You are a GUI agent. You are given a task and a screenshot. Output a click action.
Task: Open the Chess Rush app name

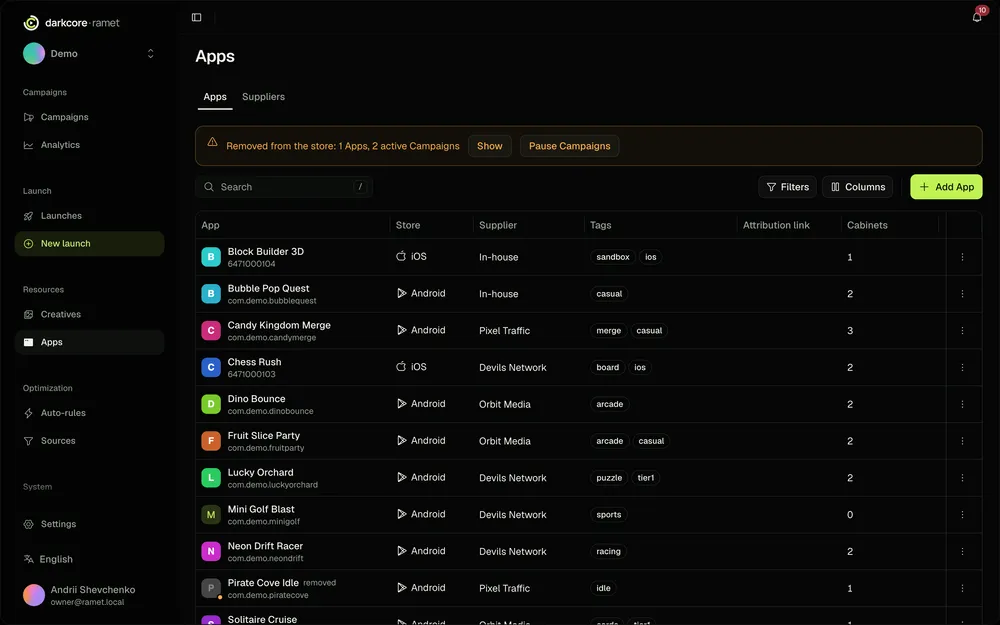point(254,362)
